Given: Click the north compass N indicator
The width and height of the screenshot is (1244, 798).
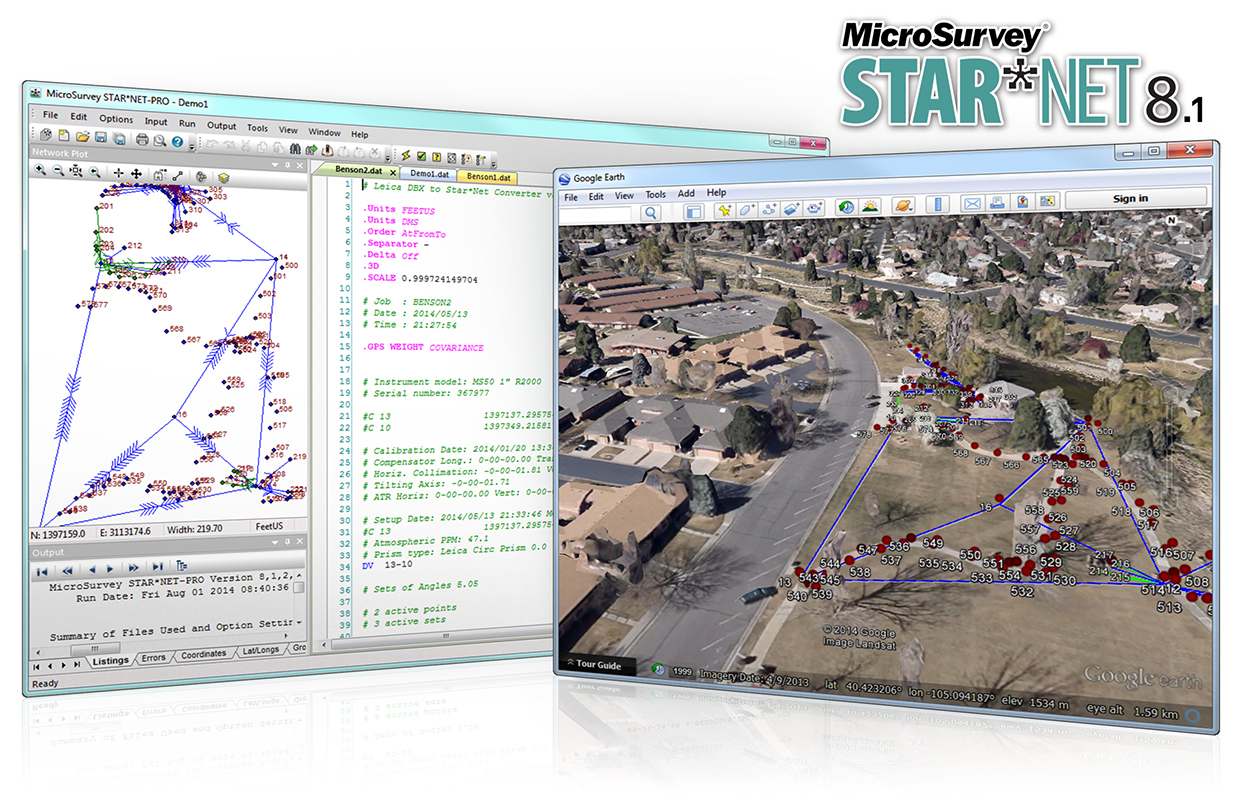Looking at the screenshot, I should (1171, 220).
